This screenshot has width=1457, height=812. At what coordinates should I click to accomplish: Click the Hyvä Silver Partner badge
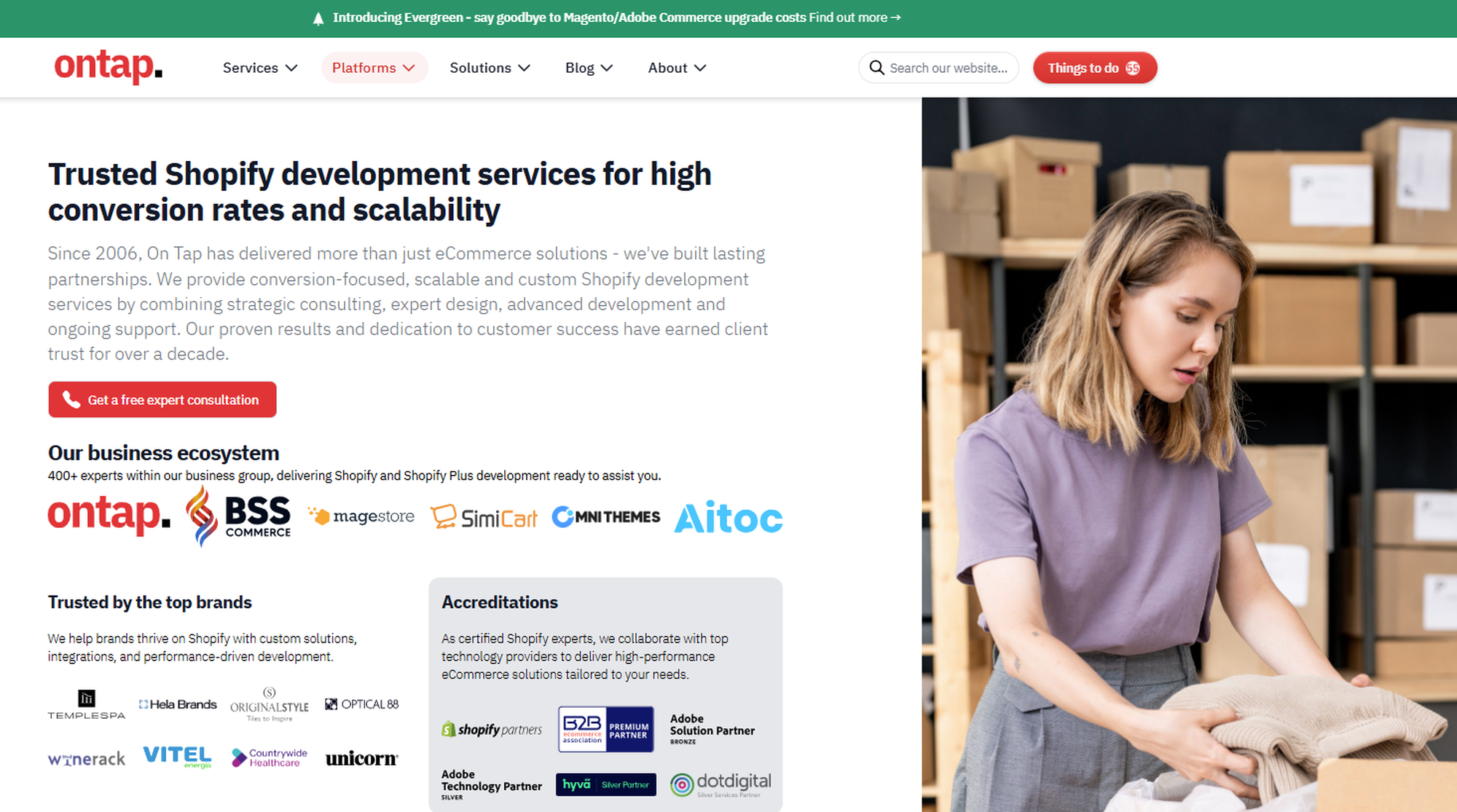coord(605,784)
